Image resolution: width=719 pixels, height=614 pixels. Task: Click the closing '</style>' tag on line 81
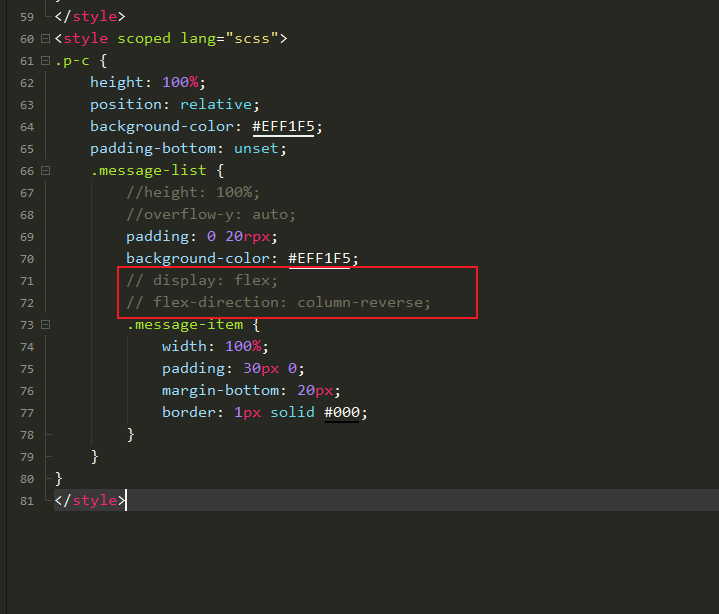click(x=89, y=500)
